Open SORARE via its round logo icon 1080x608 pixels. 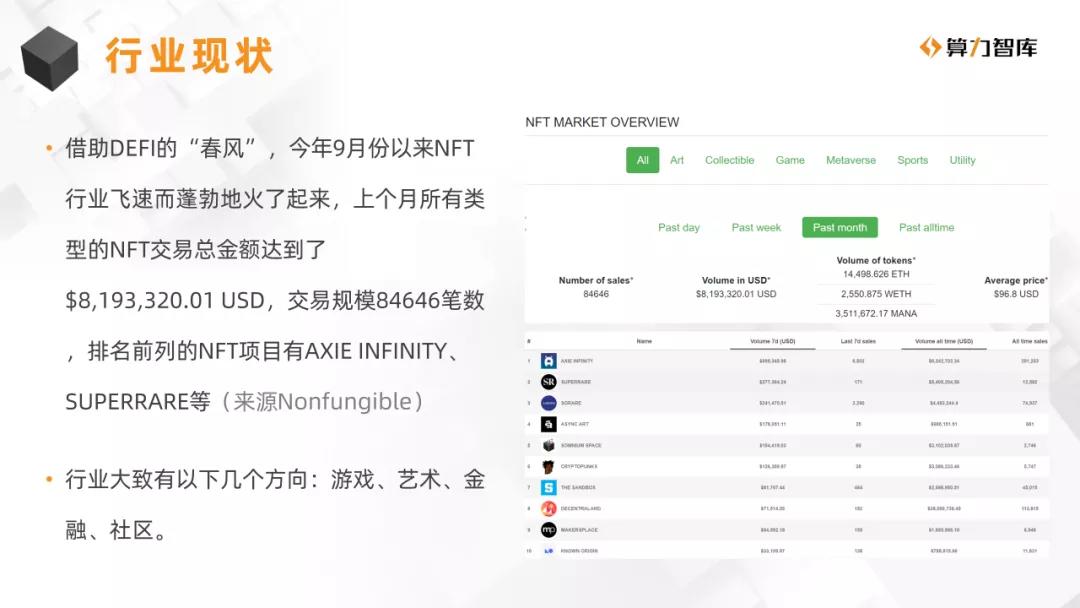click(x=547, y=404)
